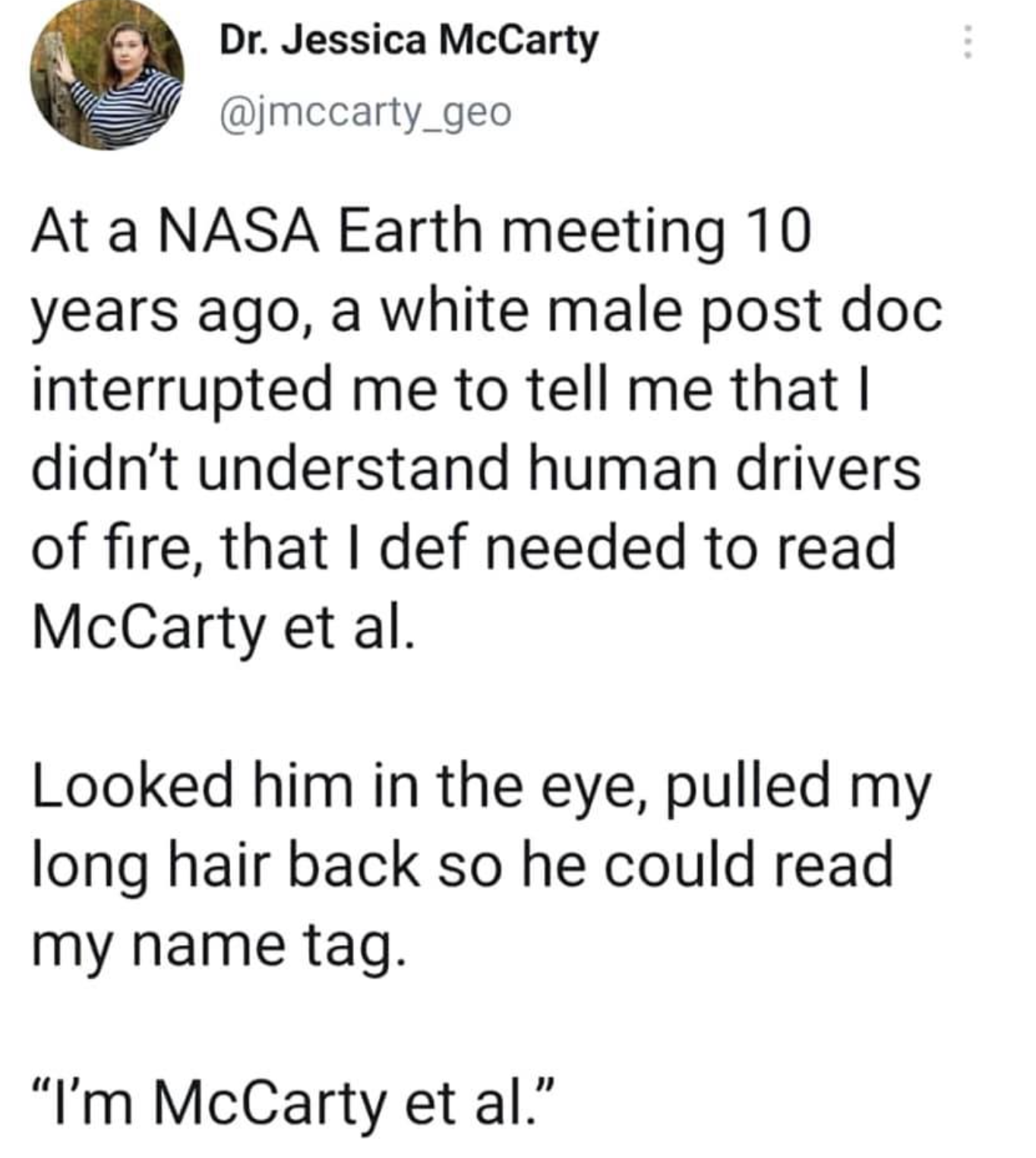Click the phrase 'long hair back'
Viewport: 1036px width, 1158px height.
point(226,866)
